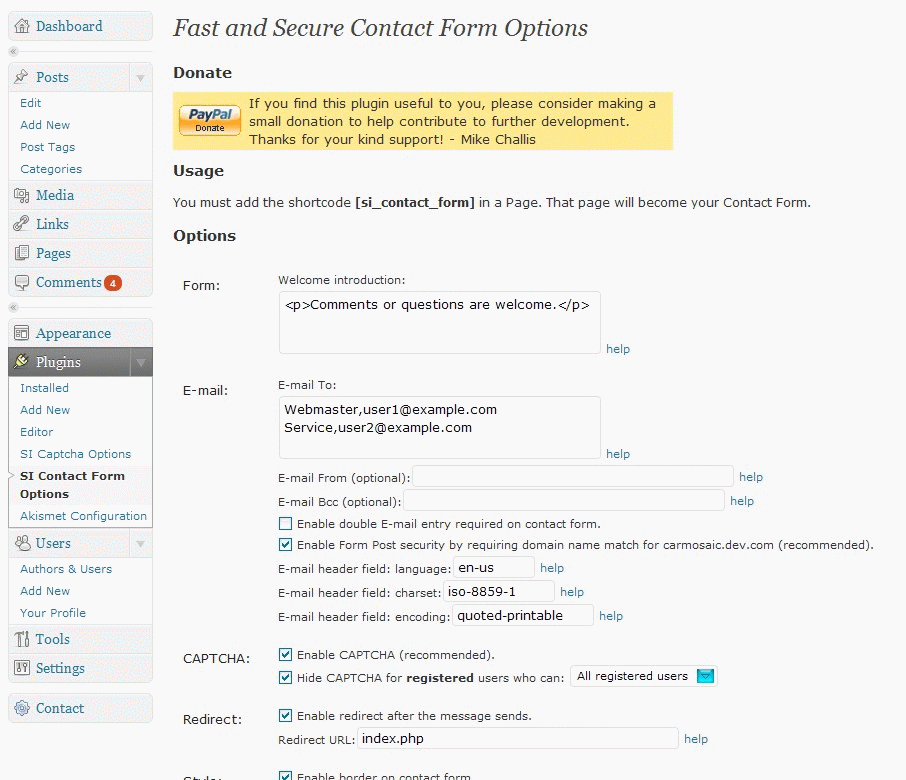Click help link beside Redirect URL
This screenshot has height=780, width=906.
point(696,739)
